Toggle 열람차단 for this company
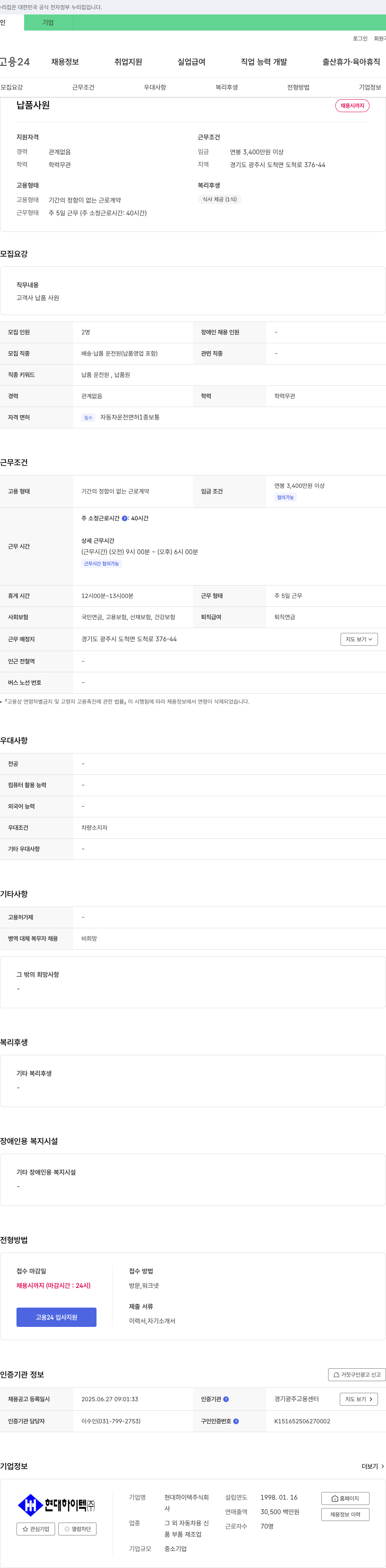The height and width of the screenshot is (1568, 386). [77, 1529]
